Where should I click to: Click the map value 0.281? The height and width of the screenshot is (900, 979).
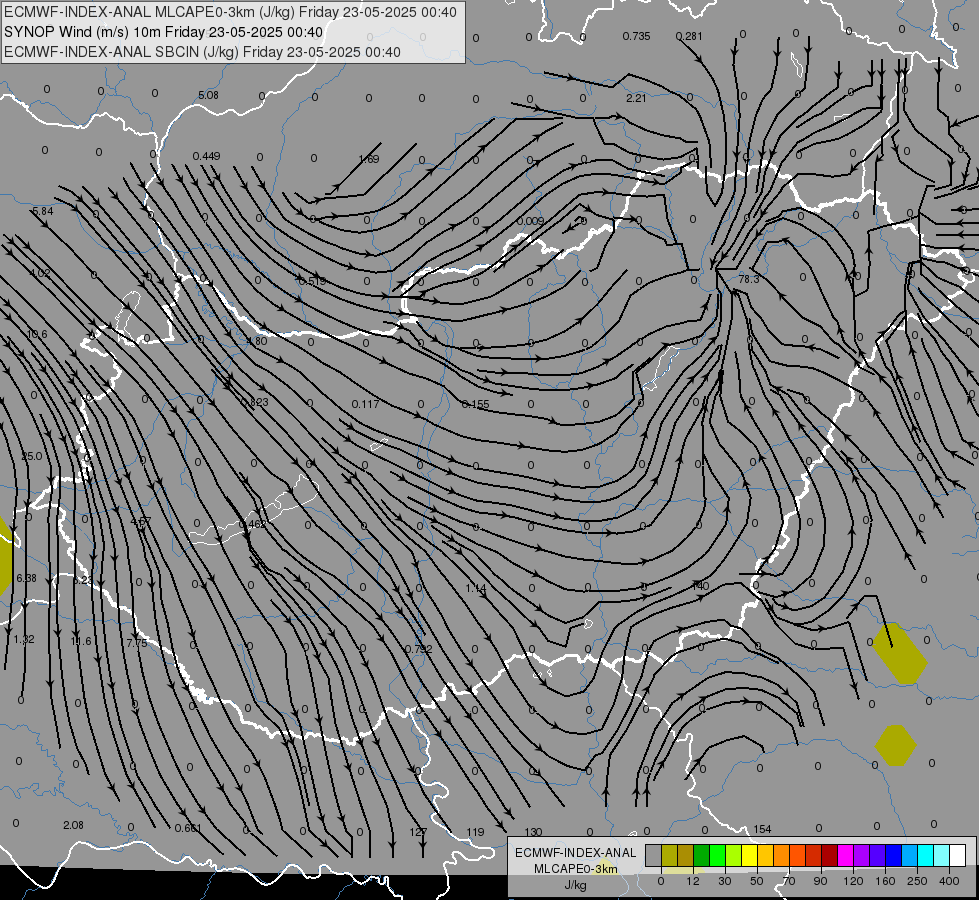689,36
